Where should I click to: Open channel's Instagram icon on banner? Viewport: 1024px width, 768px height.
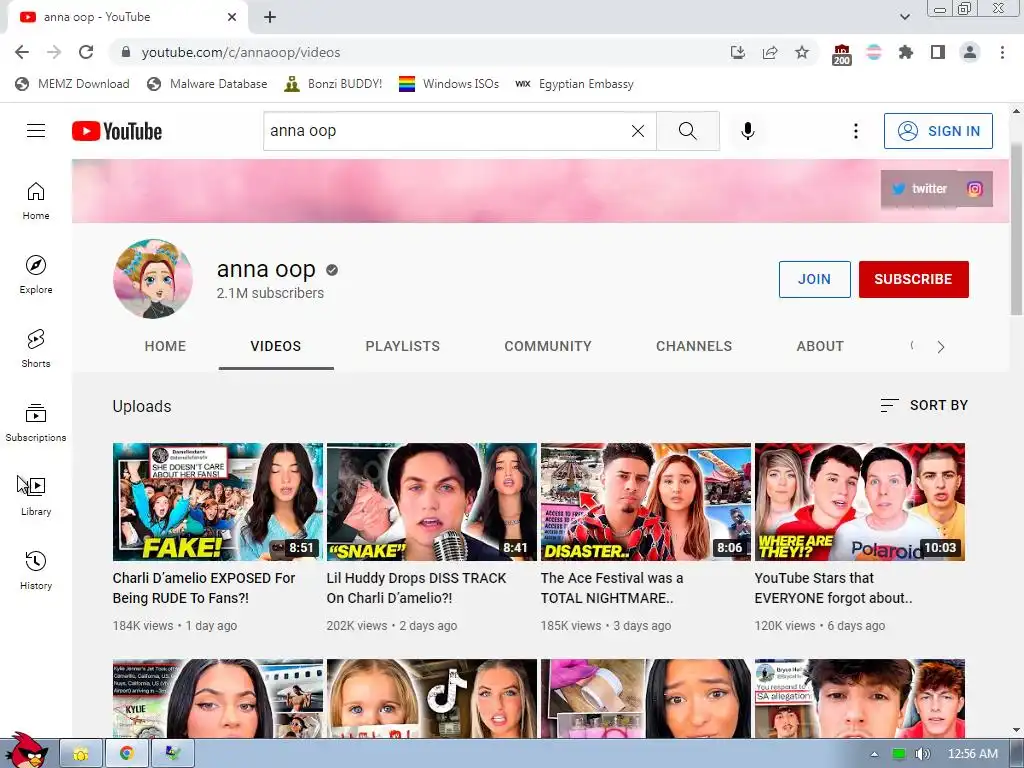coord(974,189)
